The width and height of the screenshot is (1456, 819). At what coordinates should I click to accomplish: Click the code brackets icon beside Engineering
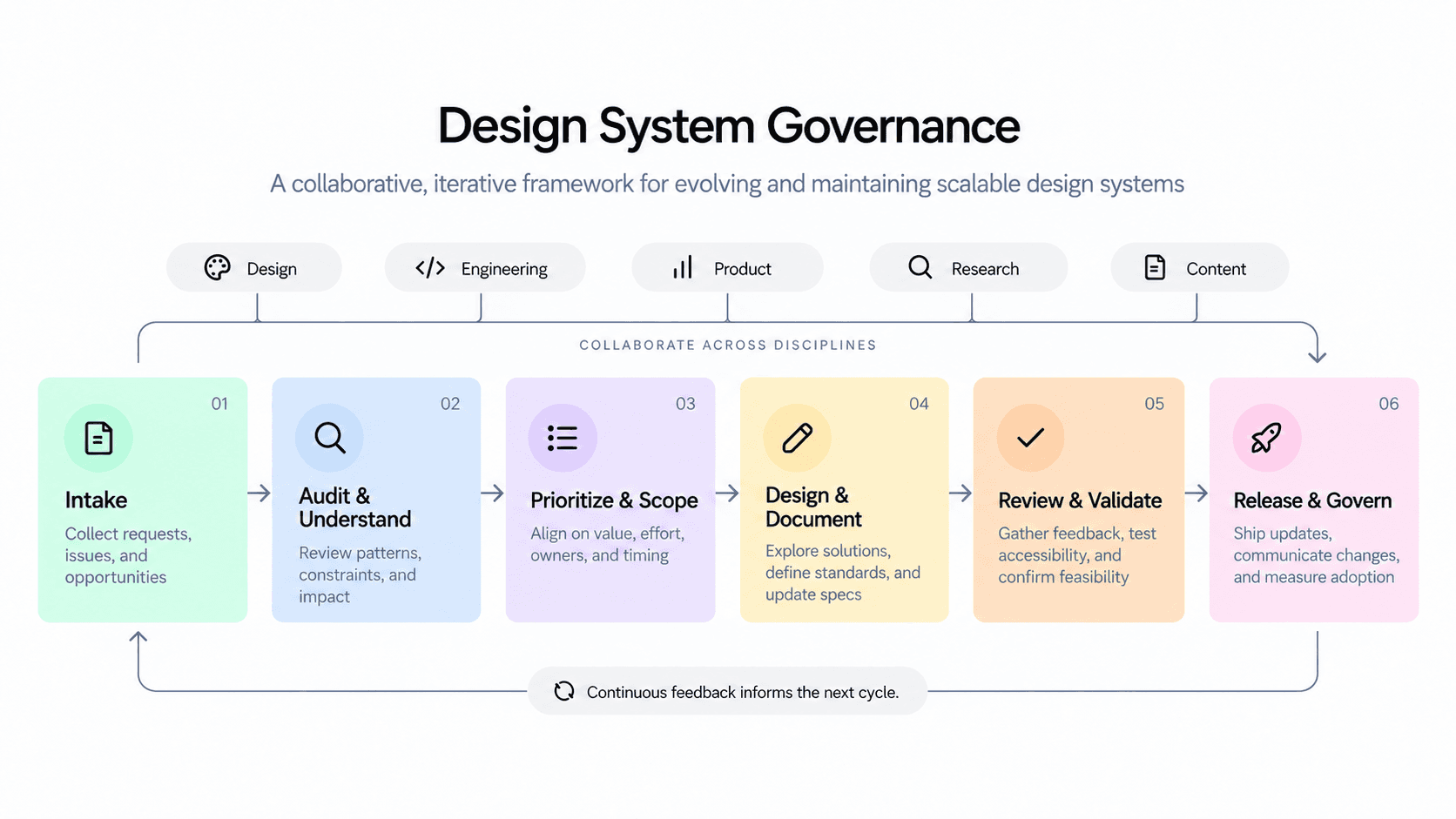[x=430, y=267]
